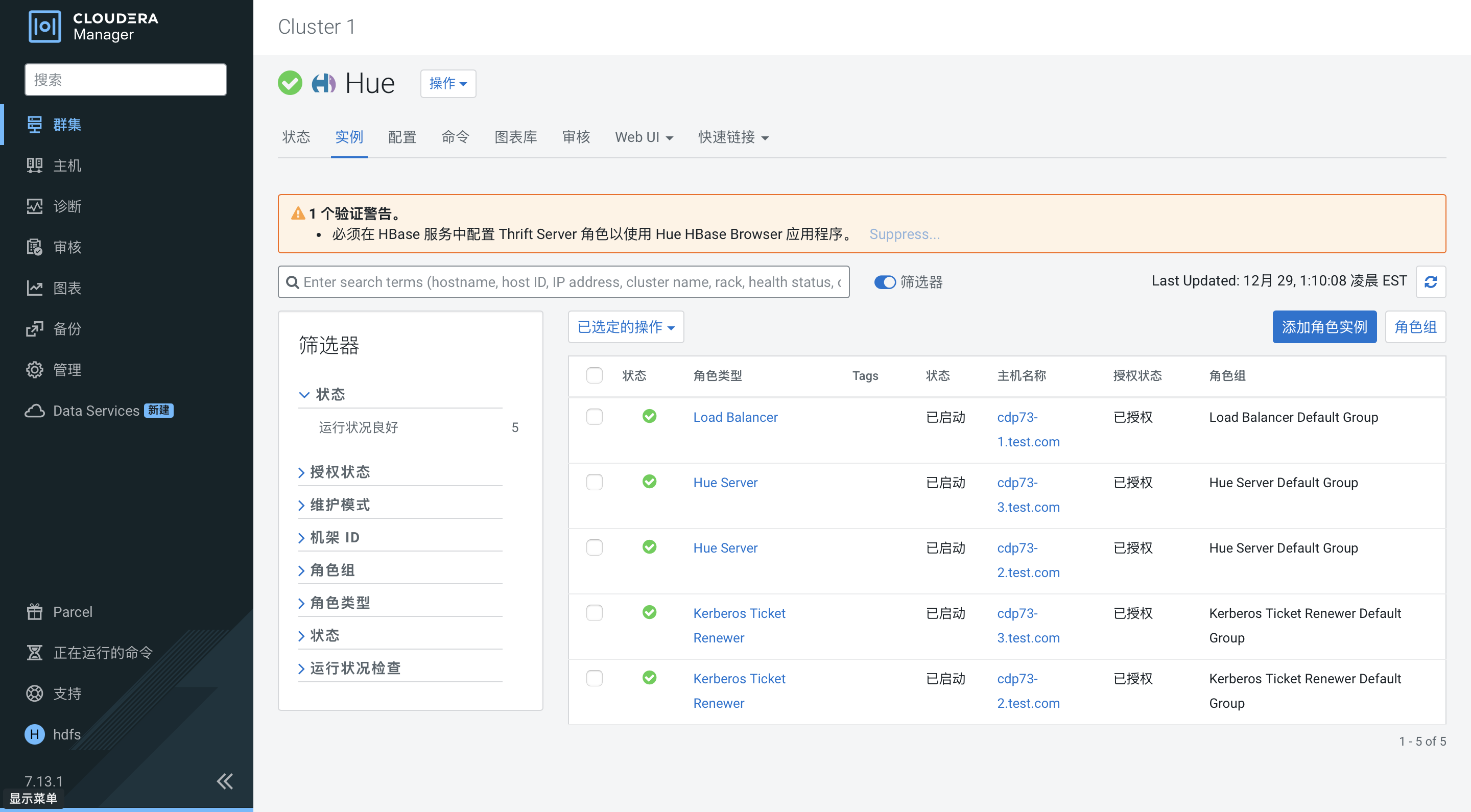This screenshot has width=1471, height=812.
Task: Open Diagnostics (诊断) sidebar icon
Action: tap(34, 206)
